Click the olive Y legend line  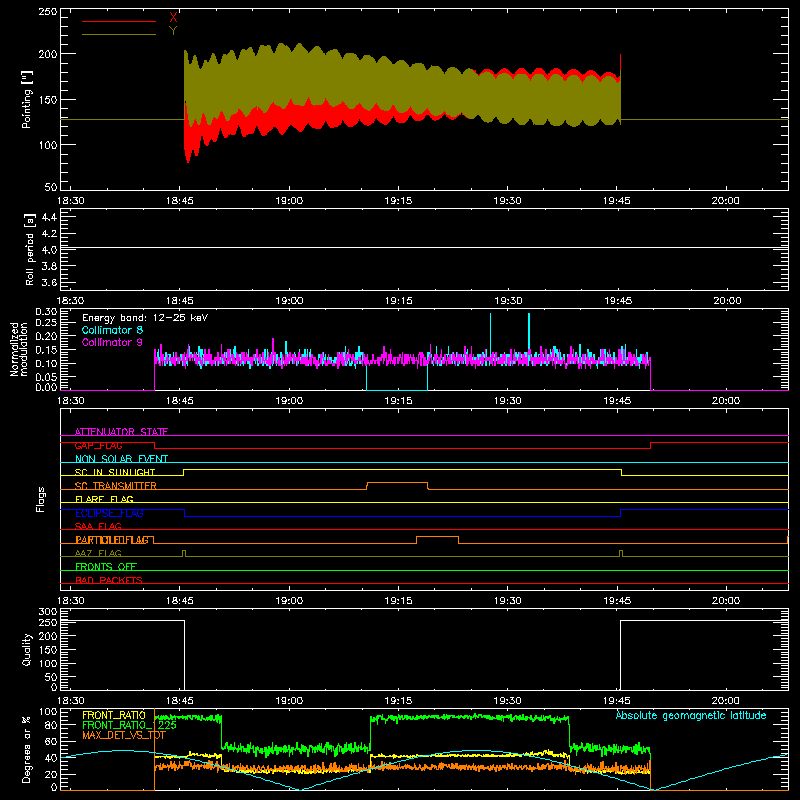coord(119,34)
